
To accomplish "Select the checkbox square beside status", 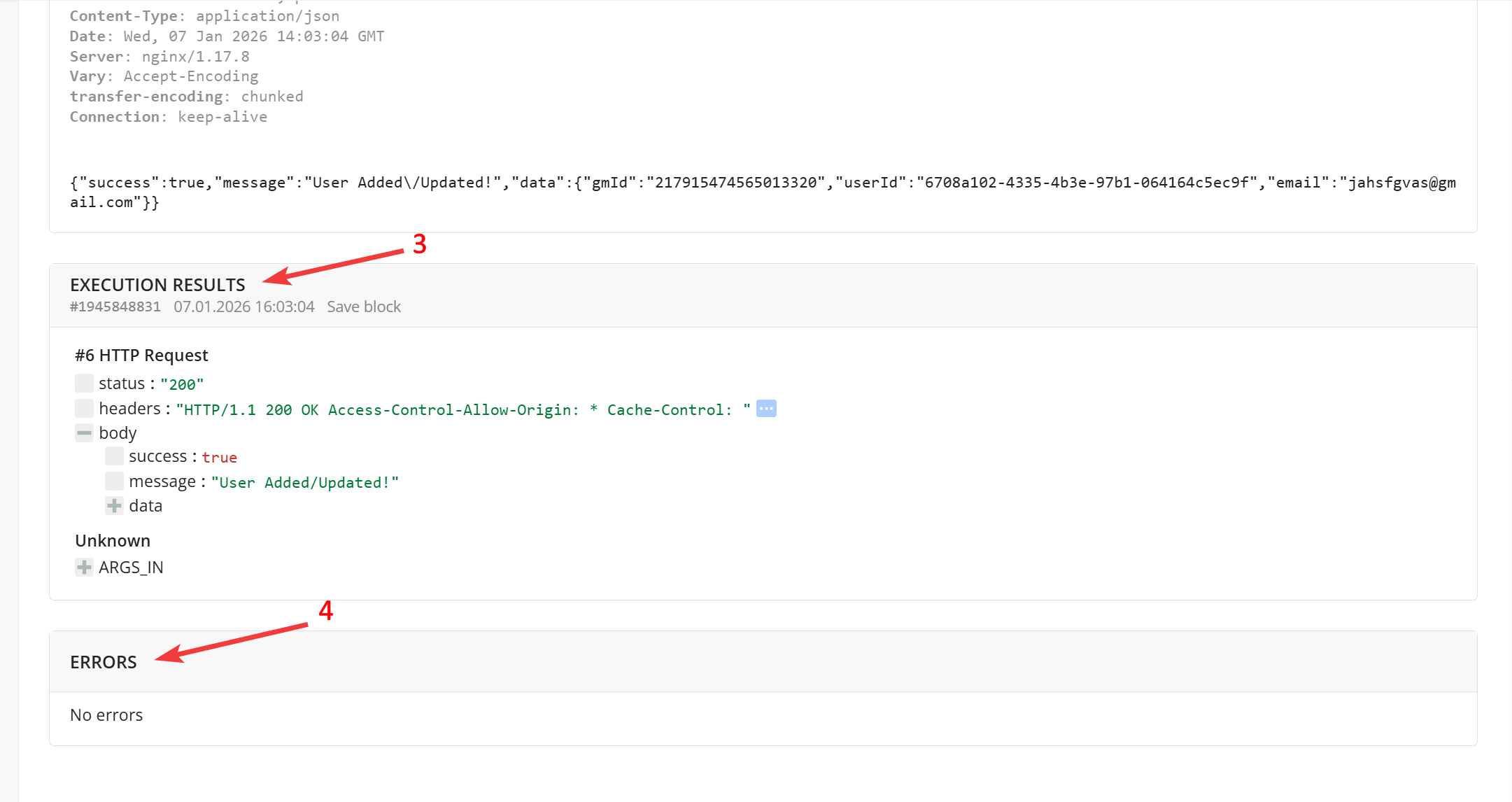I will point(84,383).
